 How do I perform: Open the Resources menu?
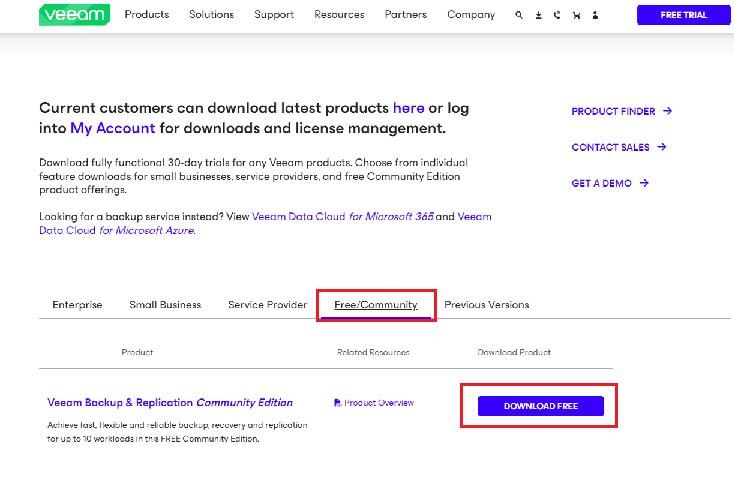339,15
